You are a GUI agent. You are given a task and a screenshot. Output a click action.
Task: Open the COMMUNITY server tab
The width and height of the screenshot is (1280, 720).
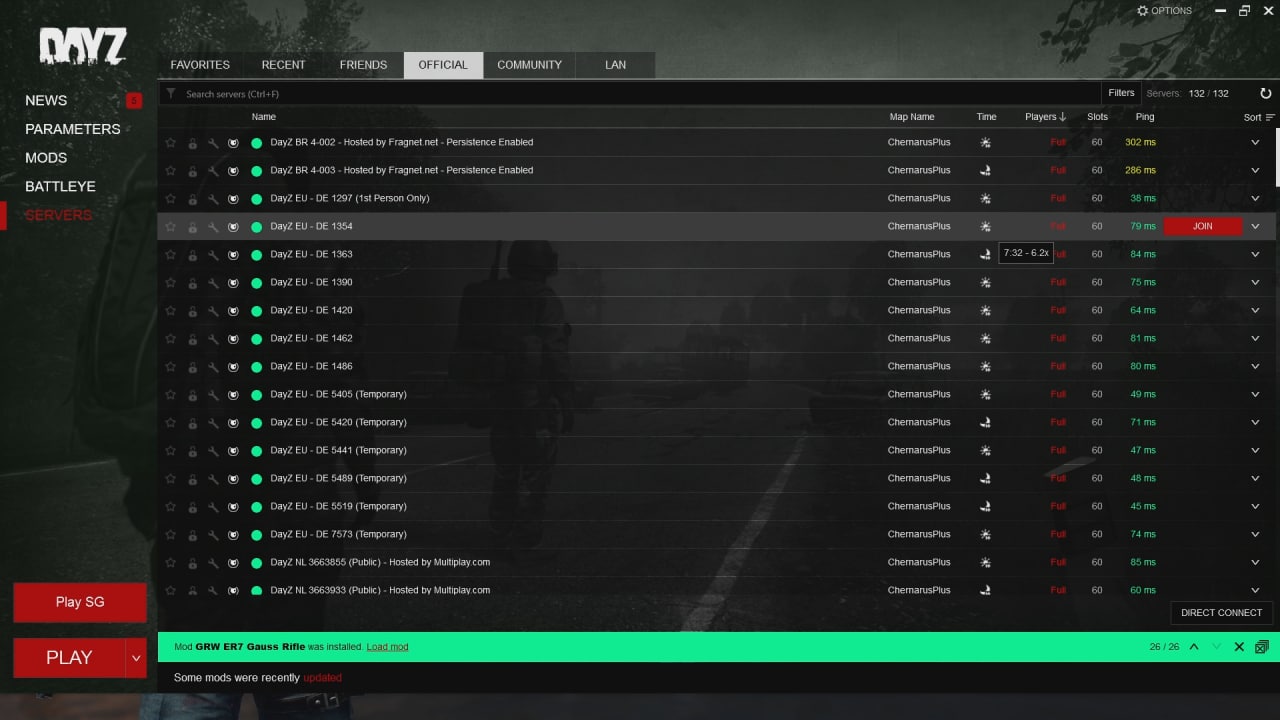[x=529, y=65]
